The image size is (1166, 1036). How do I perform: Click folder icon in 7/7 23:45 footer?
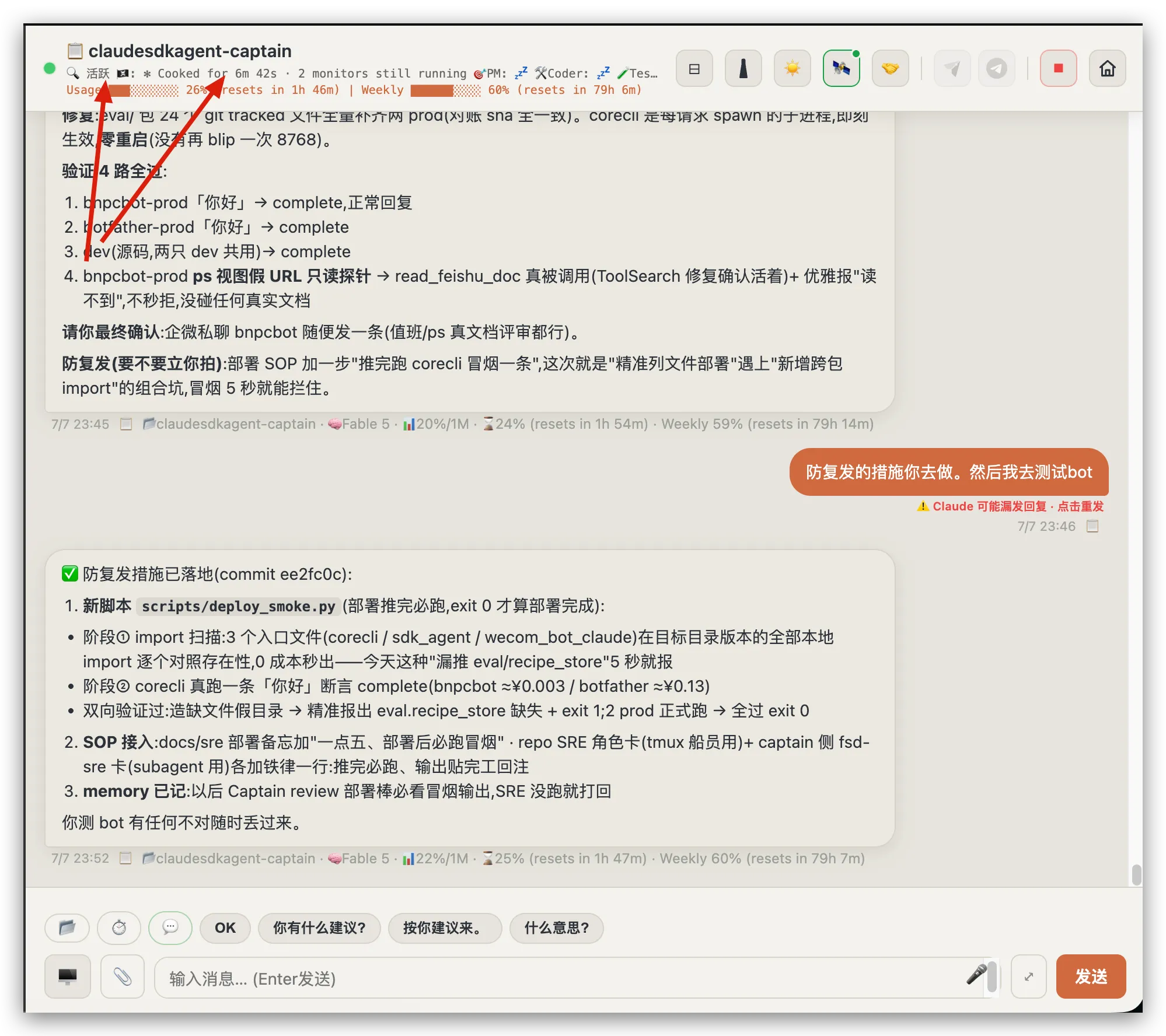pos(149,423)
